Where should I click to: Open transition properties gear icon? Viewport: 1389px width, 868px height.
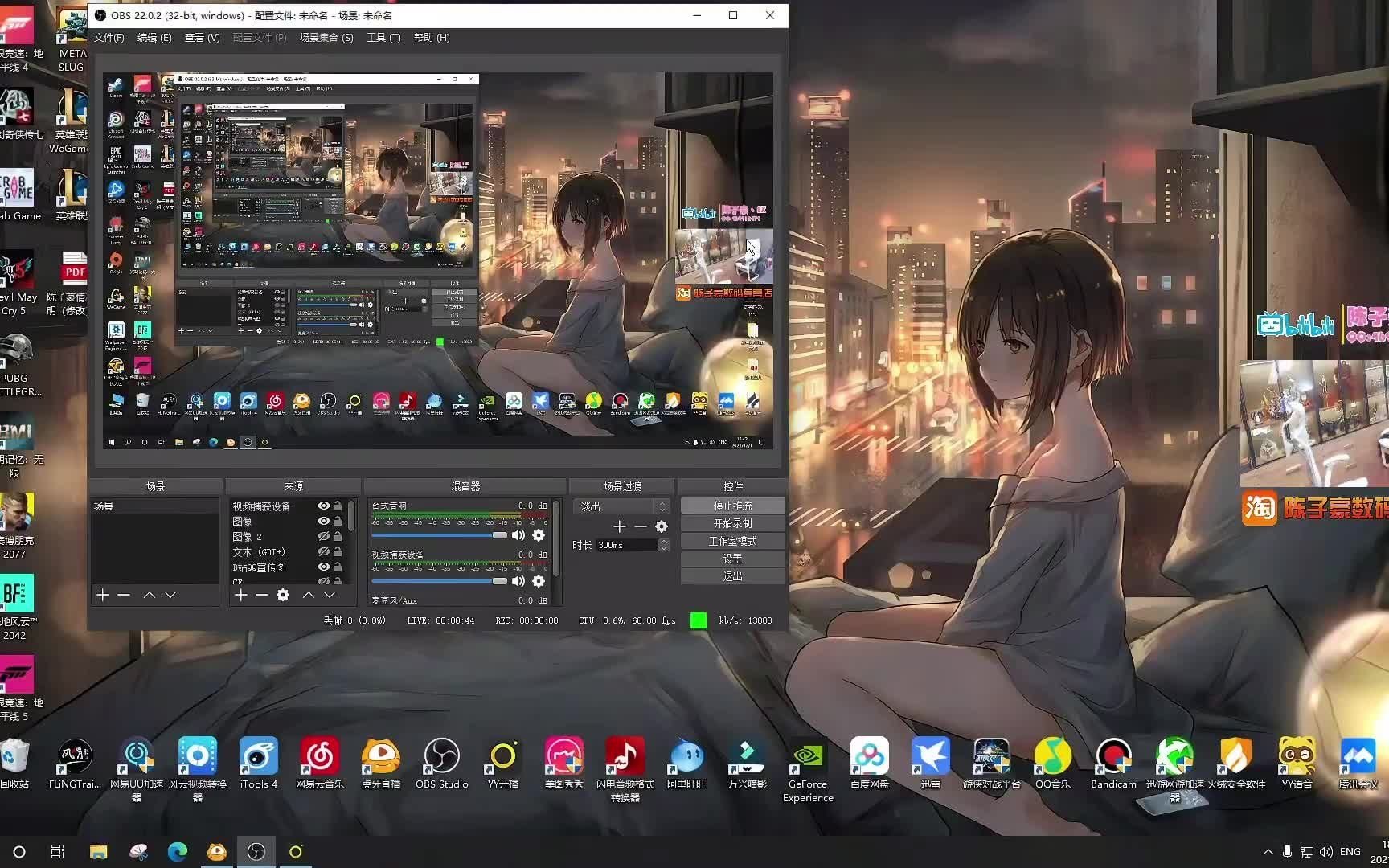pos(662,526)
